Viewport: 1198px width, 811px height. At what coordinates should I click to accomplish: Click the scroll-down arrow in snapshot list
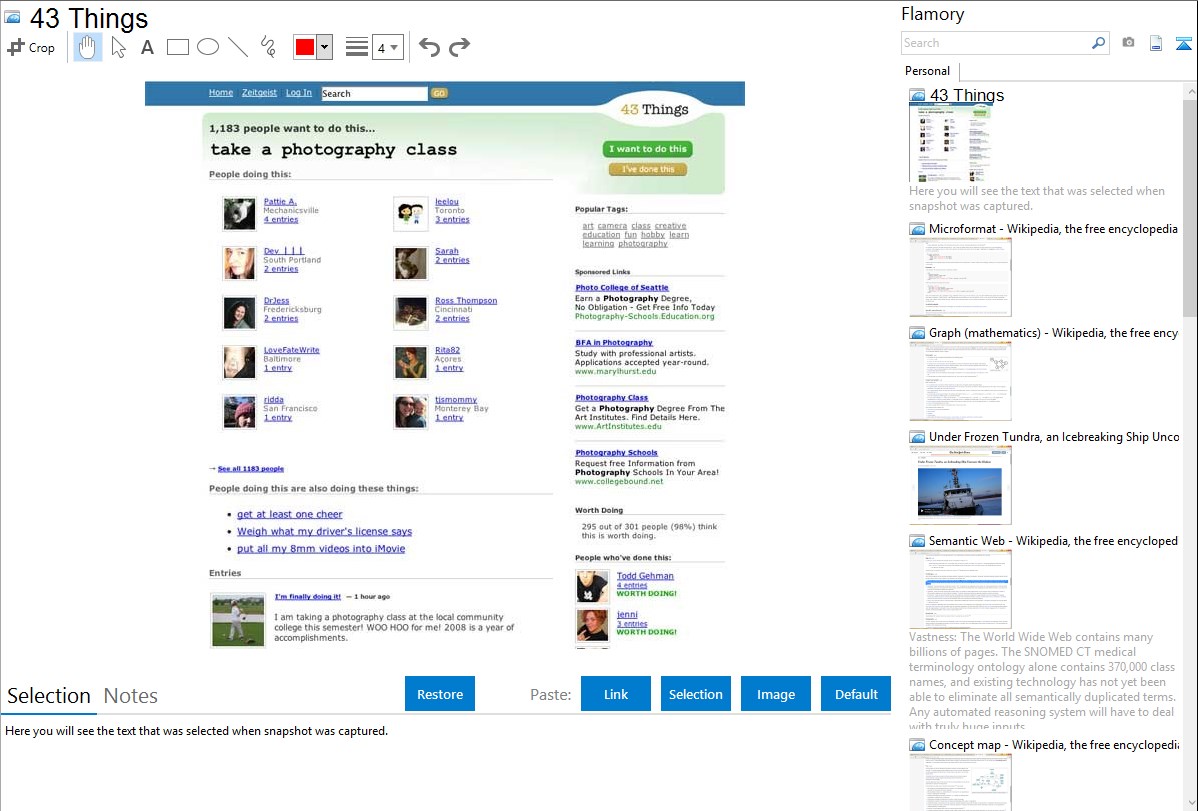[x=1190, y=803]
